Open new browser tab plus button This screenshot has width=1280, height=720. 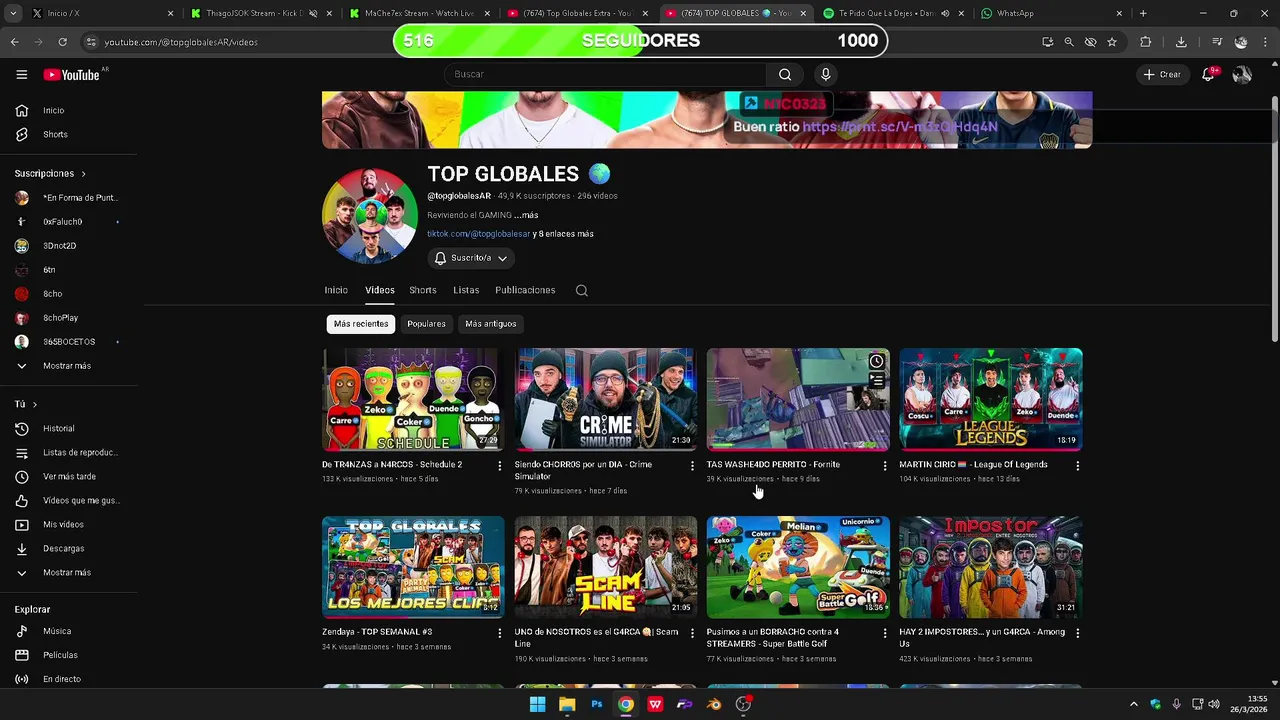[x=1143, y=13]
